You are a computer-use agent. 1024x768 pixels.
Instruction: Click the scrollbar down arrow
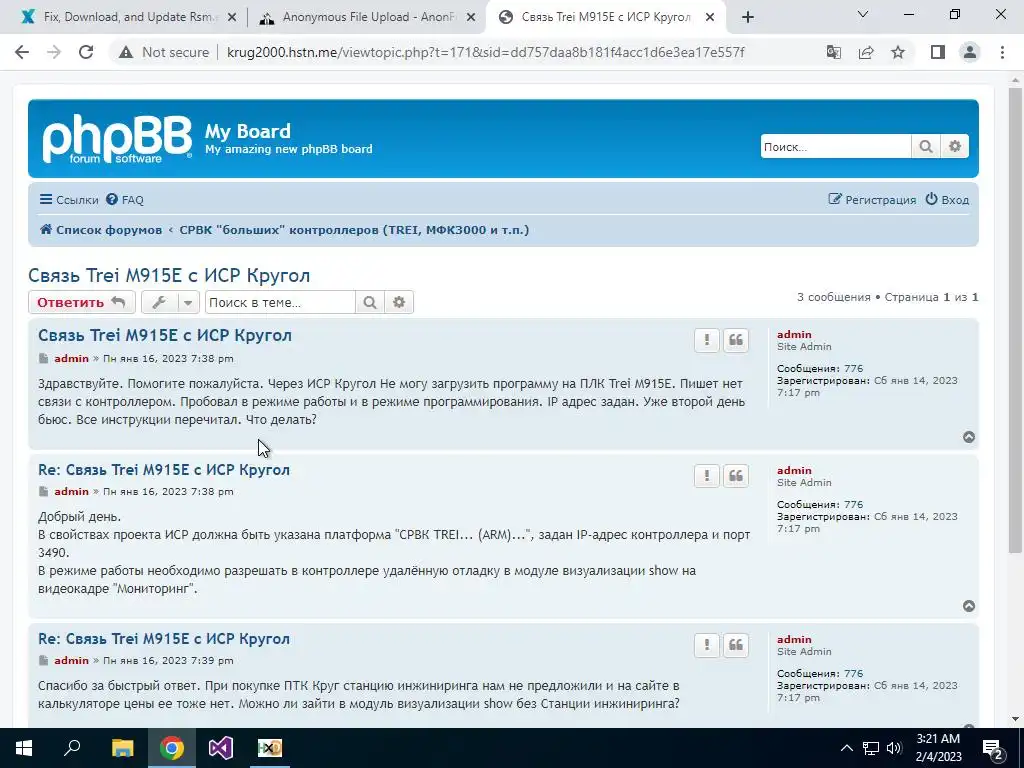pyautogui.click(x=1016, y=720)
